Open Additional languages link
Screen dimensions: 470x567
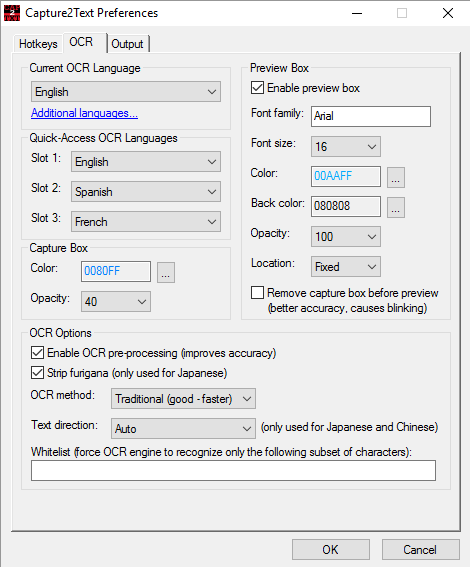click(84, 113)
